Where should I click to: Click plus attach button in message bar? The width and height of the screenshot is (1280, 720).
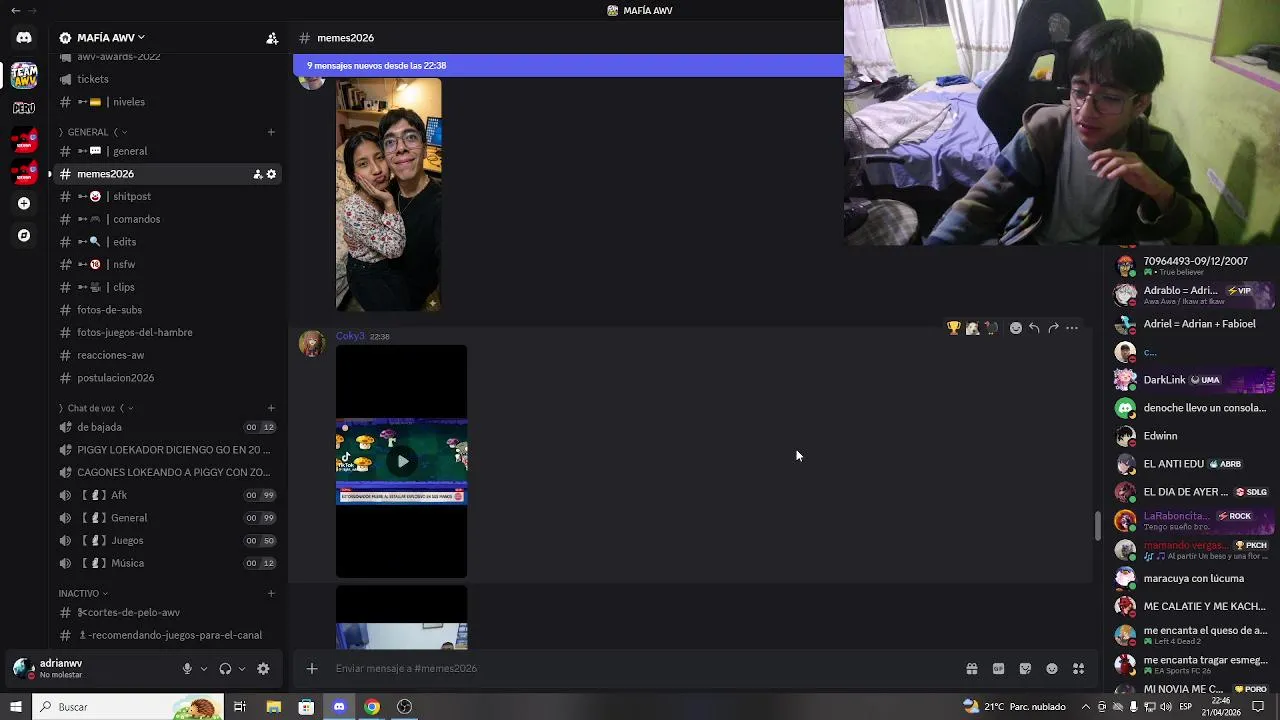tap(312, 668)
